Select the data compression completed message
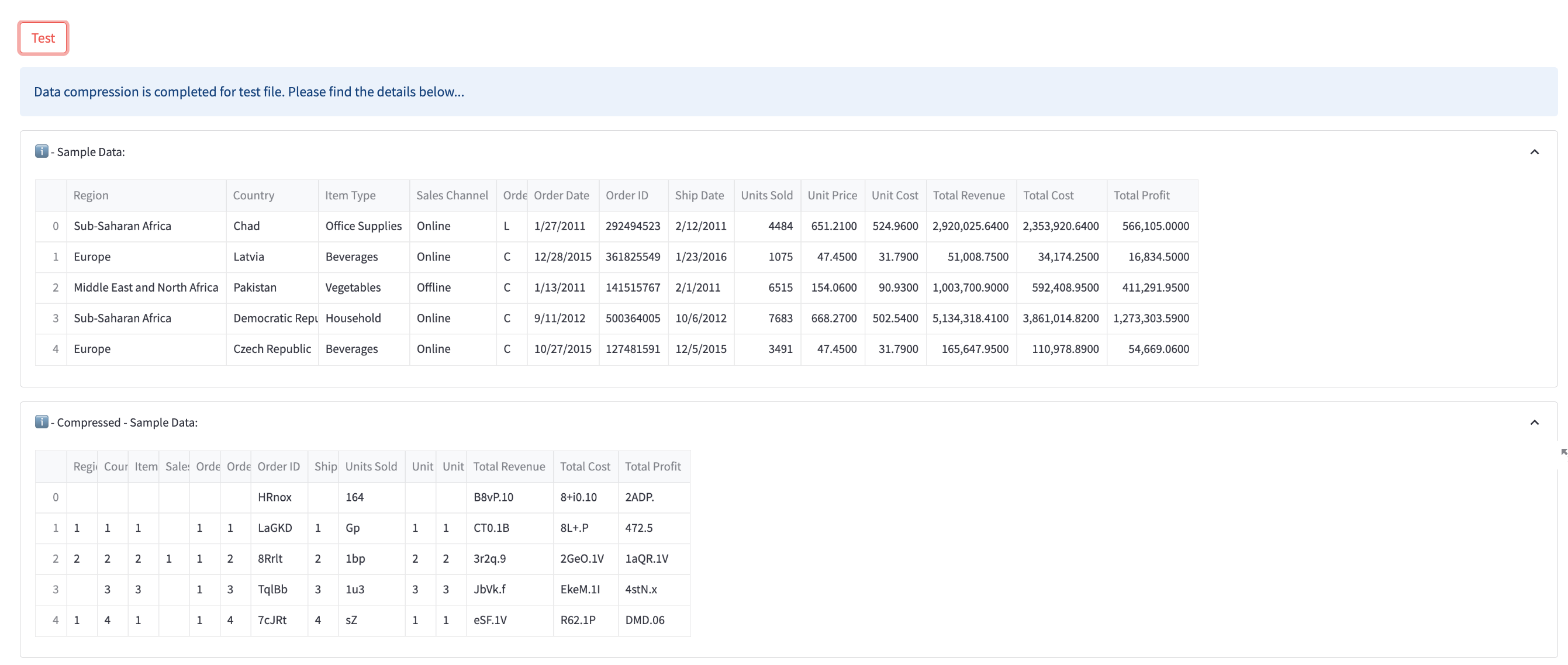 pyautogui.click(x=248, y=91)
